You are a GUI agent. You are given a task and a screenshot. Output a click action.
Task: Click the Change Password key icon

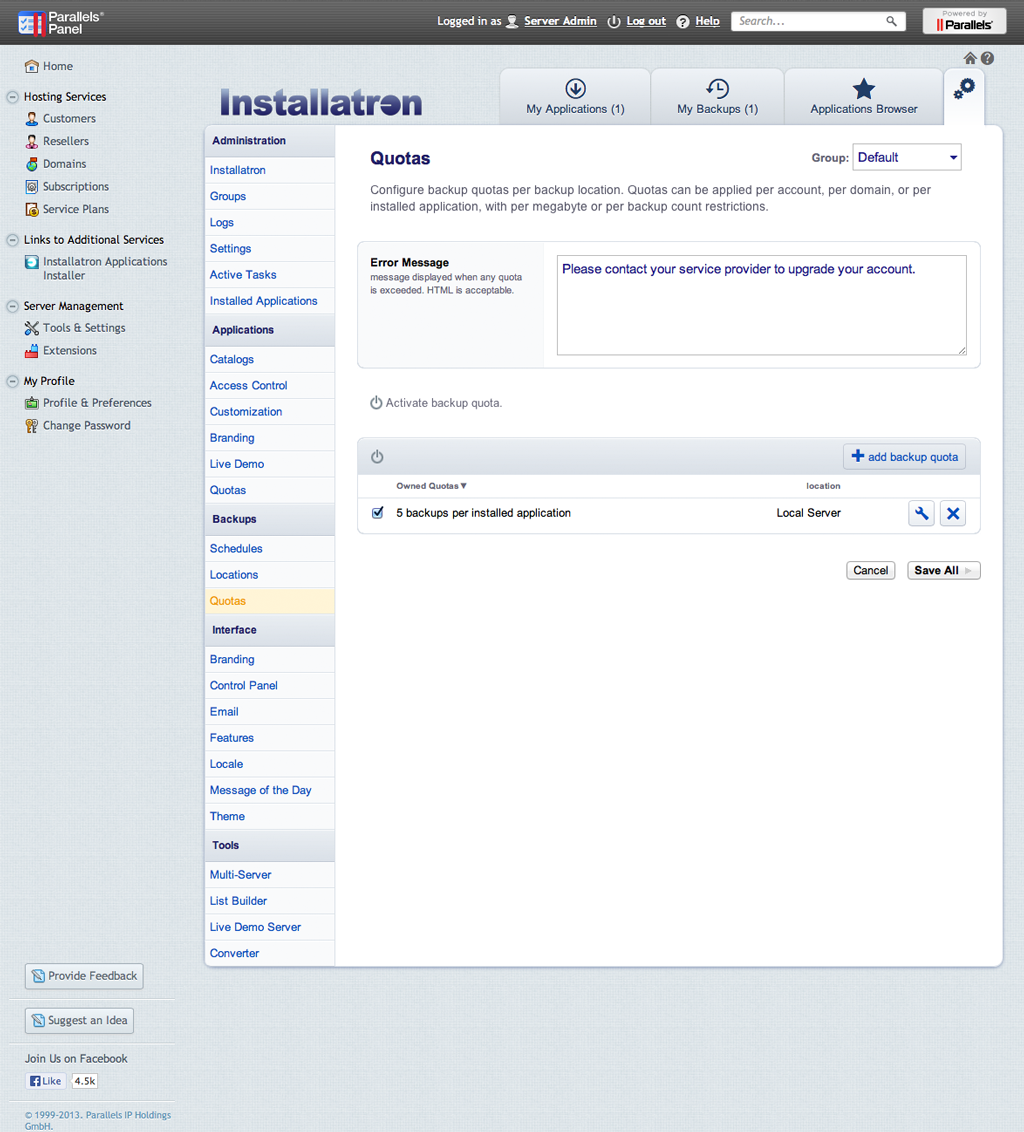point(32,426)
